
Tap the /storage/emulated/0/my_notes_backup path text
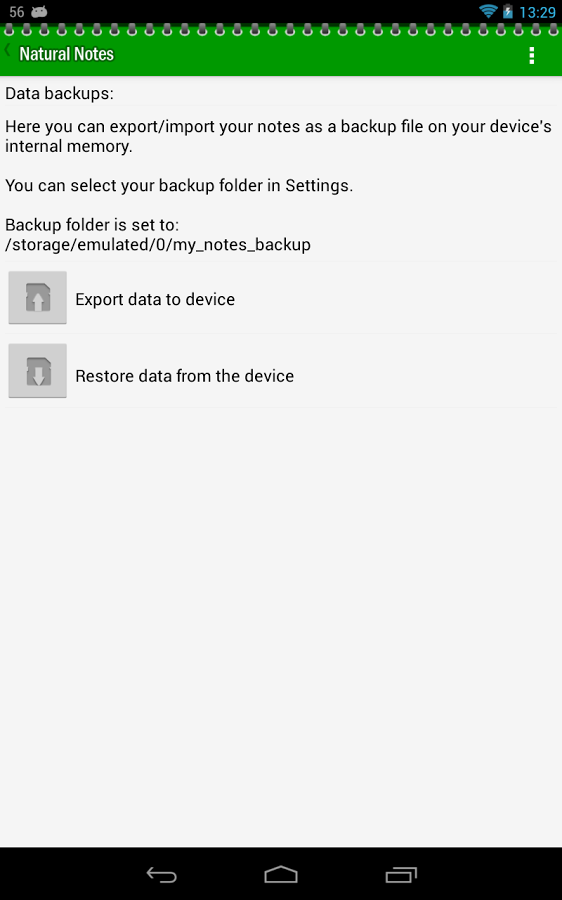(158, 245)
